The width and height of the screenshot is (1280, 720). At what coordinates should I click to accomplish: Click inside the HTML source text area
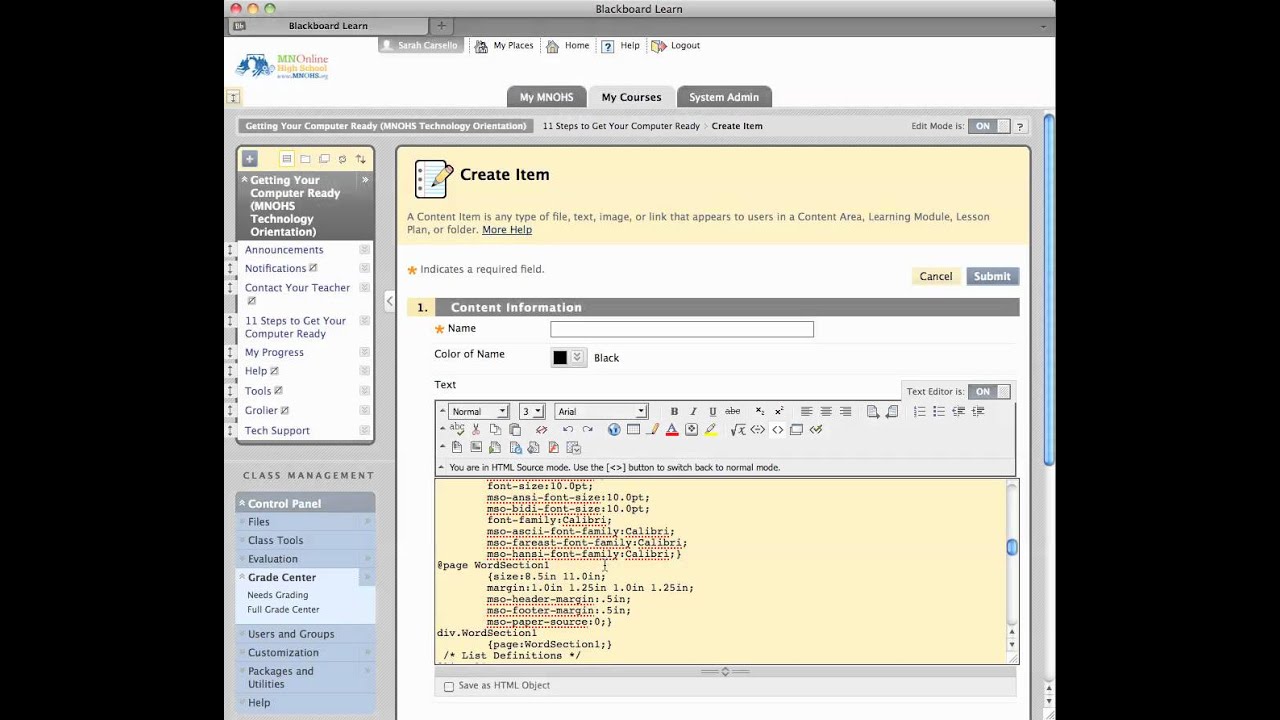[x=720, y=571]
